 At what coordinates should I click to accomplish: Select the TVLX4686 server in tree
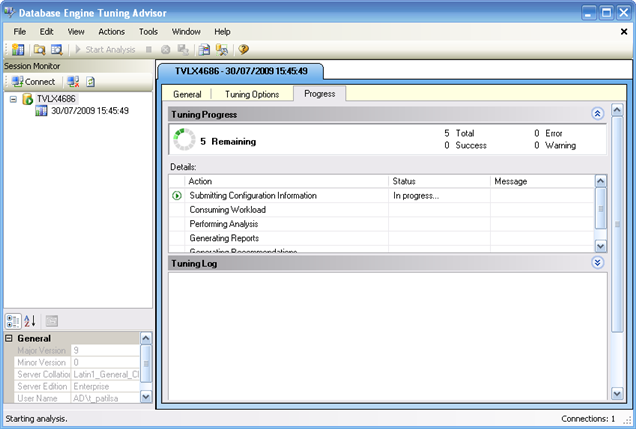coord(56,99)
